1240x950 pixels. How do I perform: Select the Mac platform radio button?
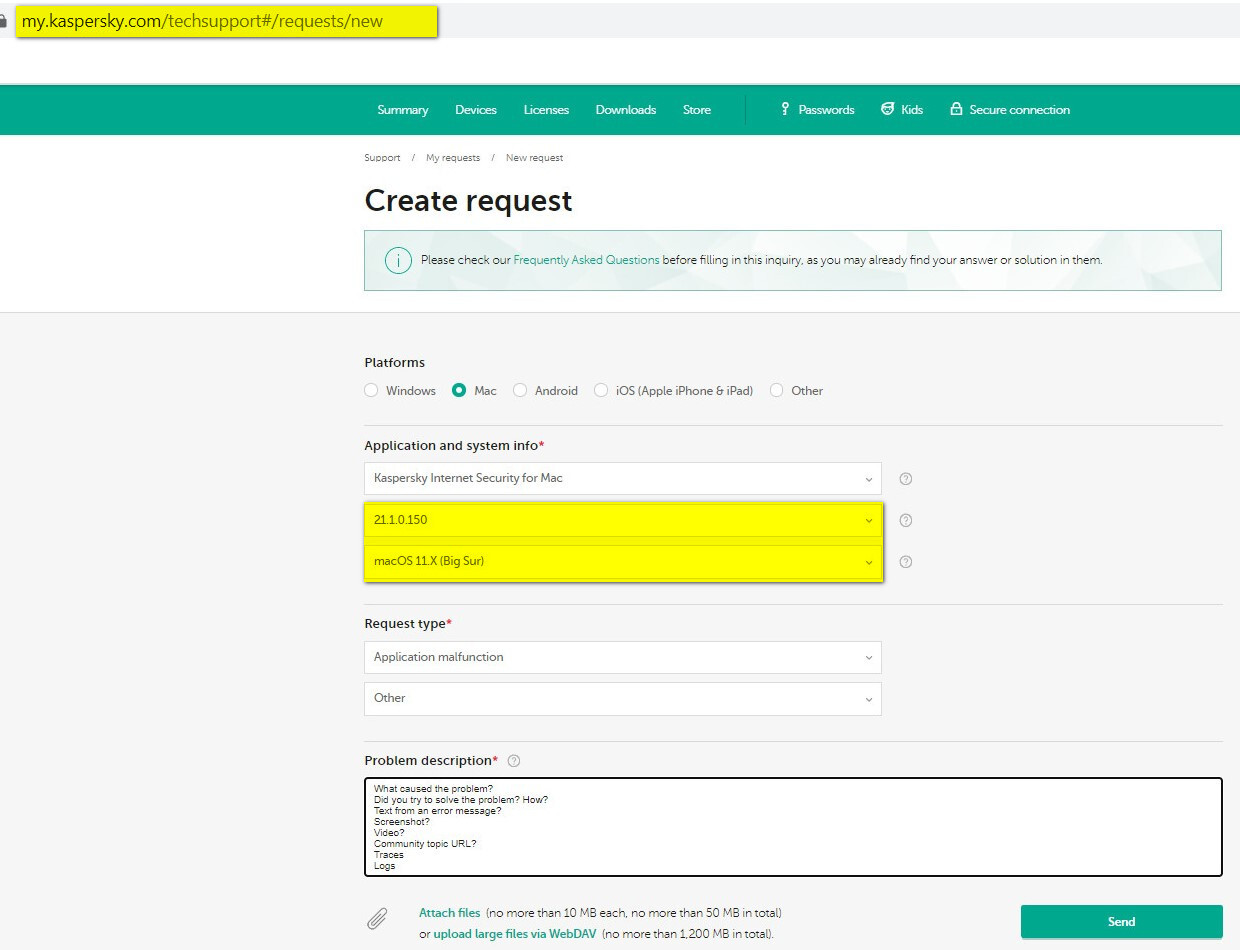coord(459,391)
